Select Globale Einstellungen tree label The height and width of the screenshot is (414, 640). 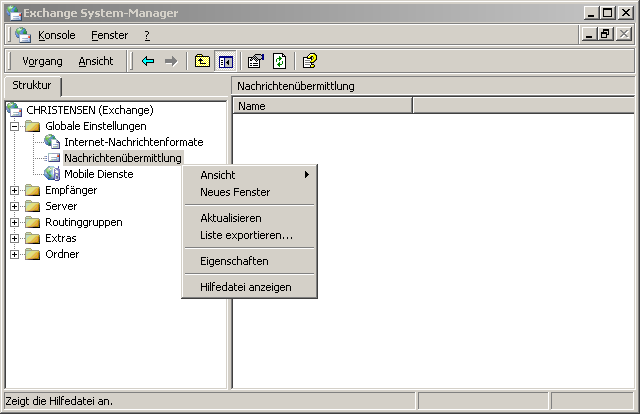coord(96,126)
